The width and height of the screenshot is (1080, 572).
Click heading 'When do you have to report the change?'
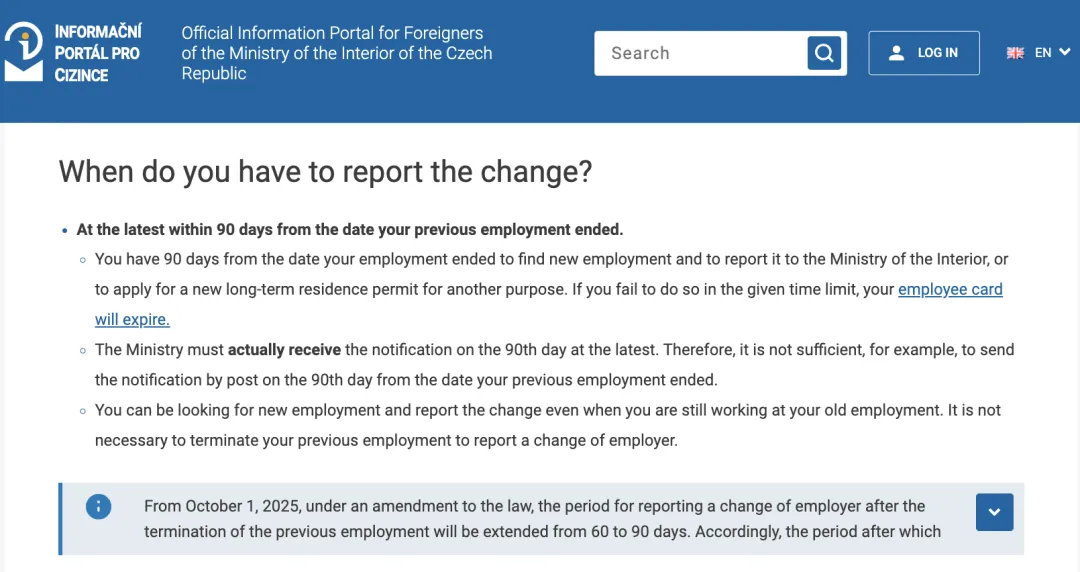tap(325, 172)
